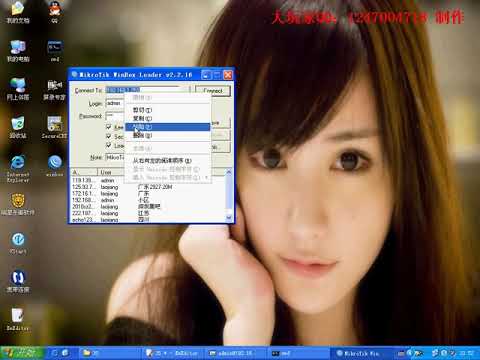Viewport: 480px width, 360px height.
Task: Click the Windows Start button
Action: click(22, 353)
